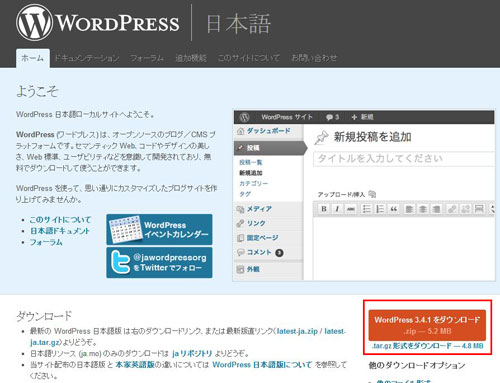
Task: Click the comment count badge beside コメント
Action: (279, 253)
